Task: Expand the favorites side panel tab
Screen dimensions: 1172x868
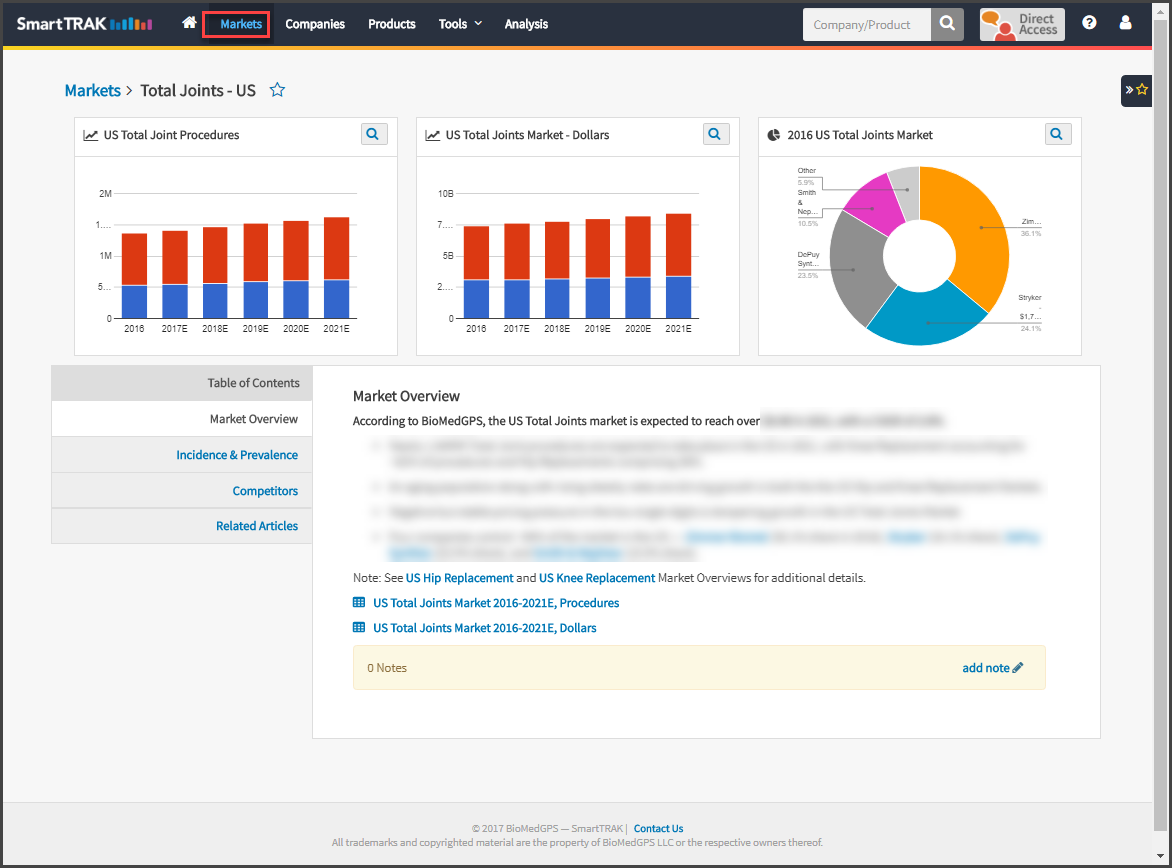Action: (1136, 90)
